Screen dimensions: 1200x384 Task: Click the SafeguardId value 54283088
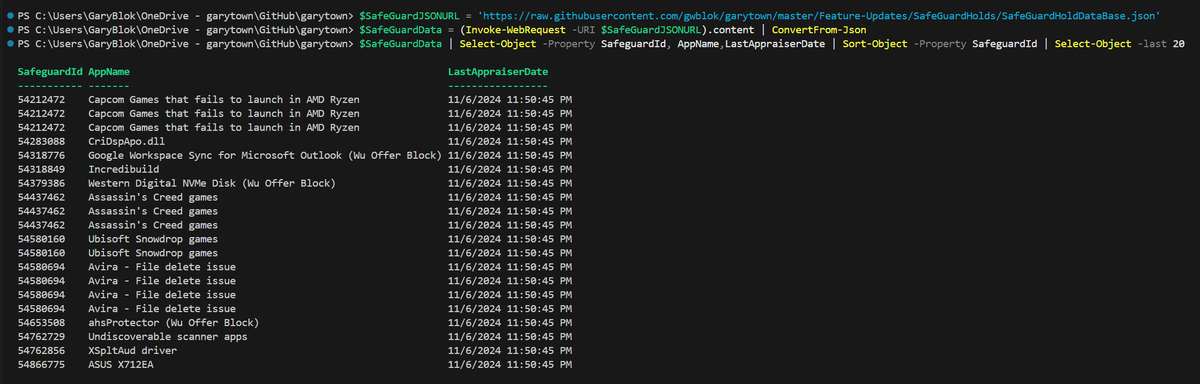pos(42,142)
